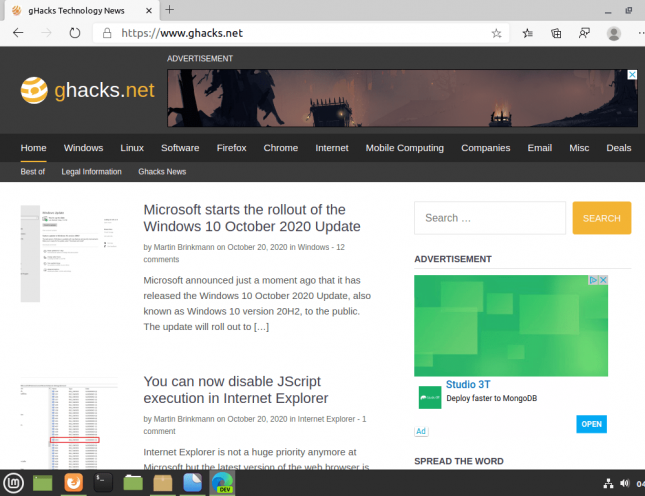The image size is (645, 496).
Task: Open the beige package folder in the taskbar
Action: [x=162, y=483]
